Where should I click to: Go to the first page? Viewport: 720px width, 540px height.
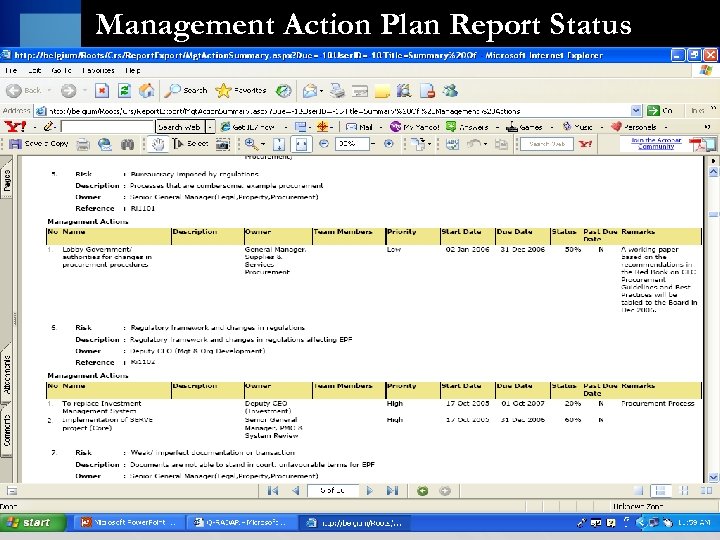(x=273, y=491)
